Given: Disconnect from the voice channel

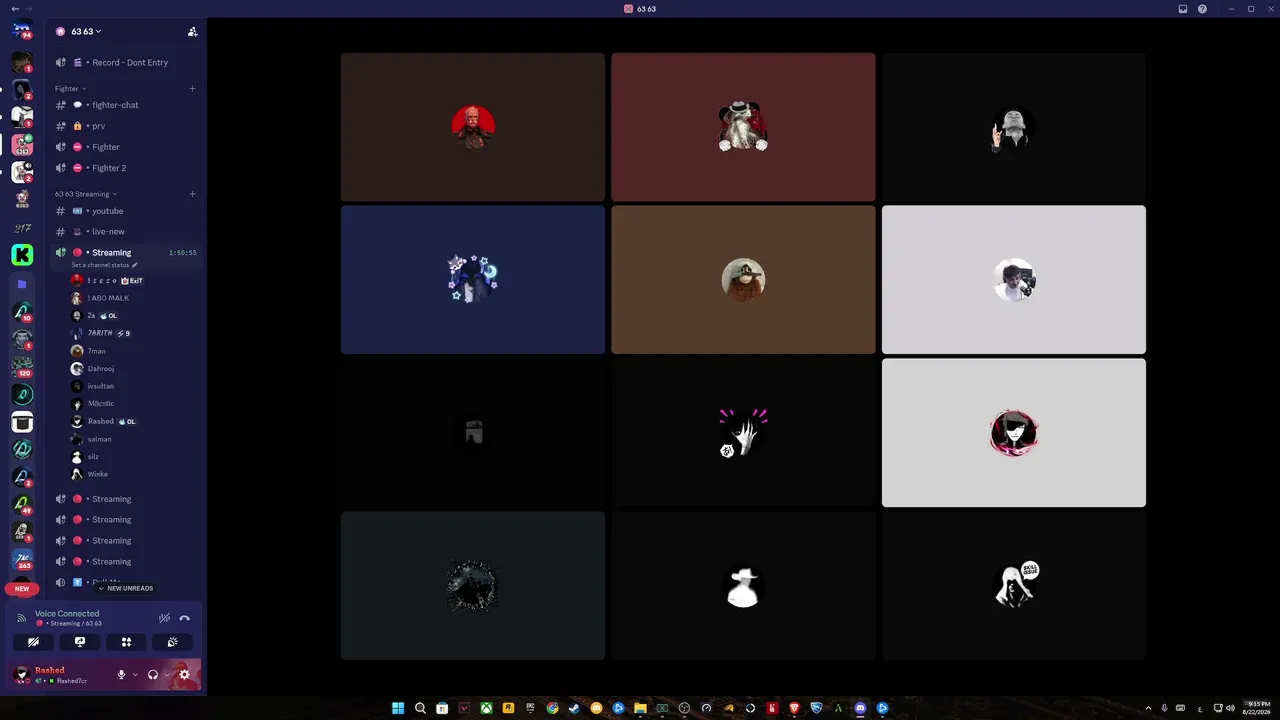Looking at the screenshot, I should pyautogui.click(x=185, y=618).
